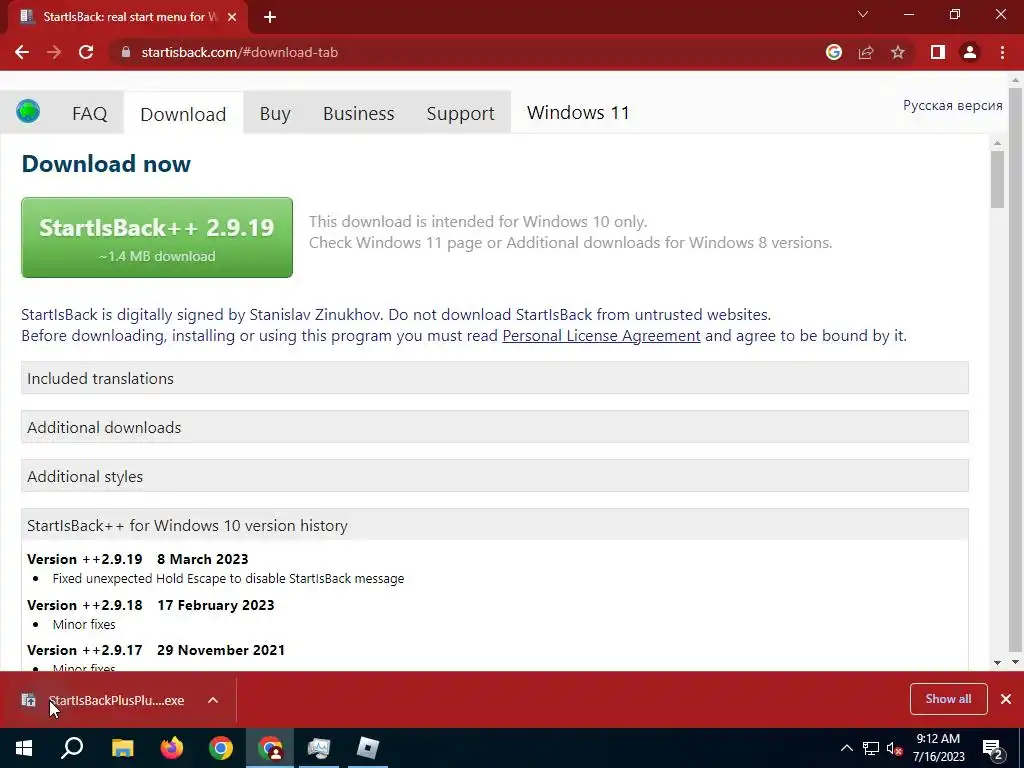1024x768 pixels.
Task: Open a new browser tab
Action: tap(270, 17)
